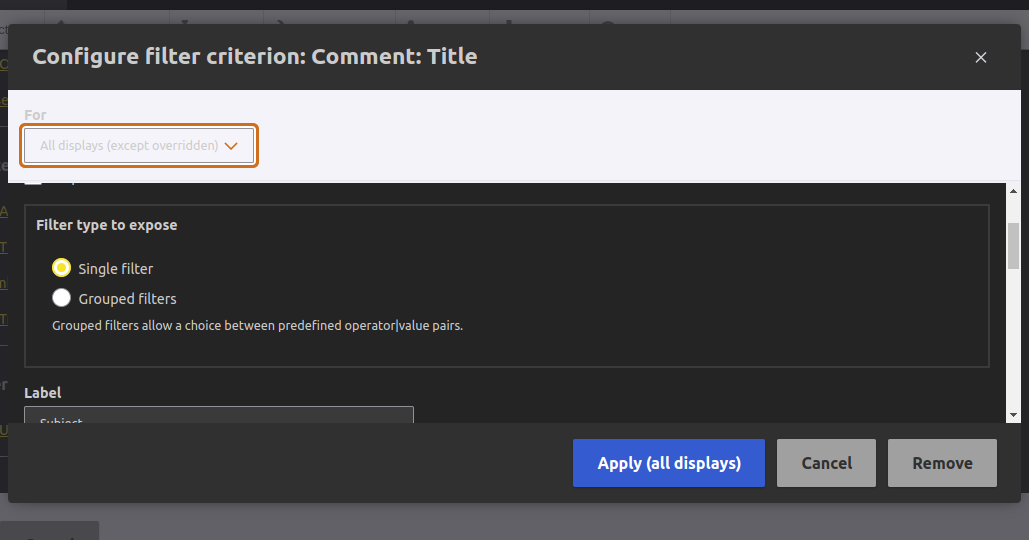Image resolution: width=1029 pixels, height=540 pixels.
Task: Click the dialog title 'Configure filter criterion: Comment: Title'
Action: click(255, 57)
